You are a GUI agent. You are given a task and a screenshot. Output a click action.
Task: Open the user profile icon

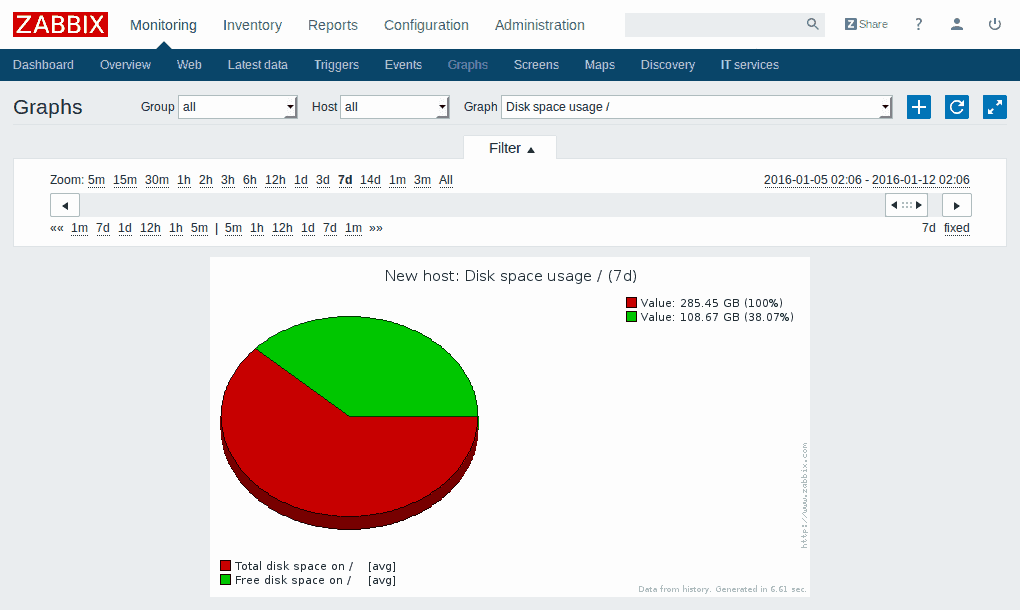tap(957, 25)
